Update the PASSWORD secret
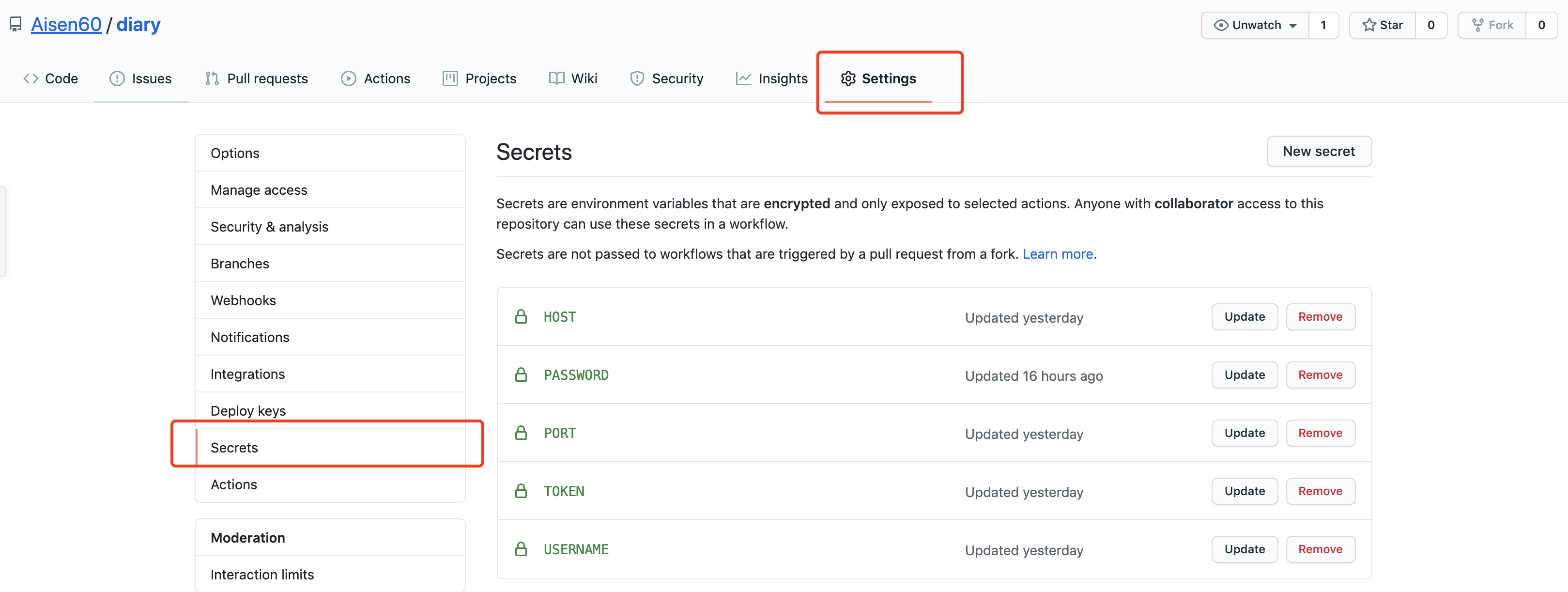The height and width of the screenshot is (592, 1568). click(1244, 374)
